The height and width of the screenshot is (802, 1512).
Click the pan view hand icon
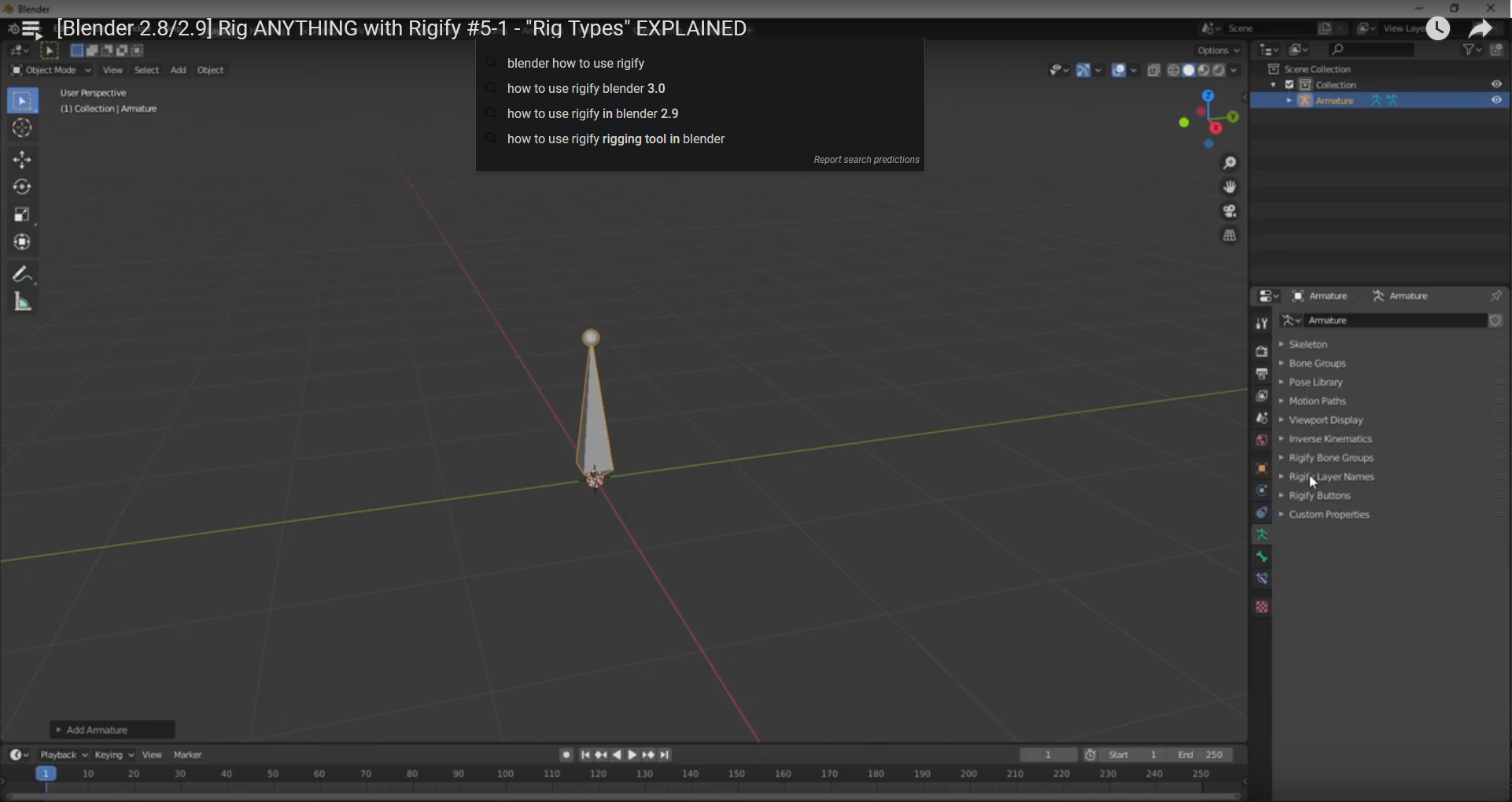pos(1230,187)
